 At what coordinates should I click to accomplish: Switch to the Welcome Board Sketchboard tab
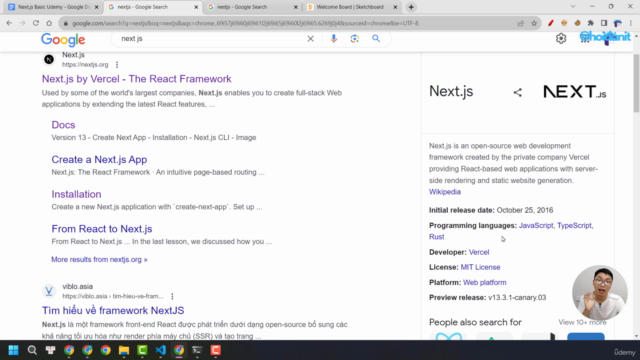coord(350,7)
